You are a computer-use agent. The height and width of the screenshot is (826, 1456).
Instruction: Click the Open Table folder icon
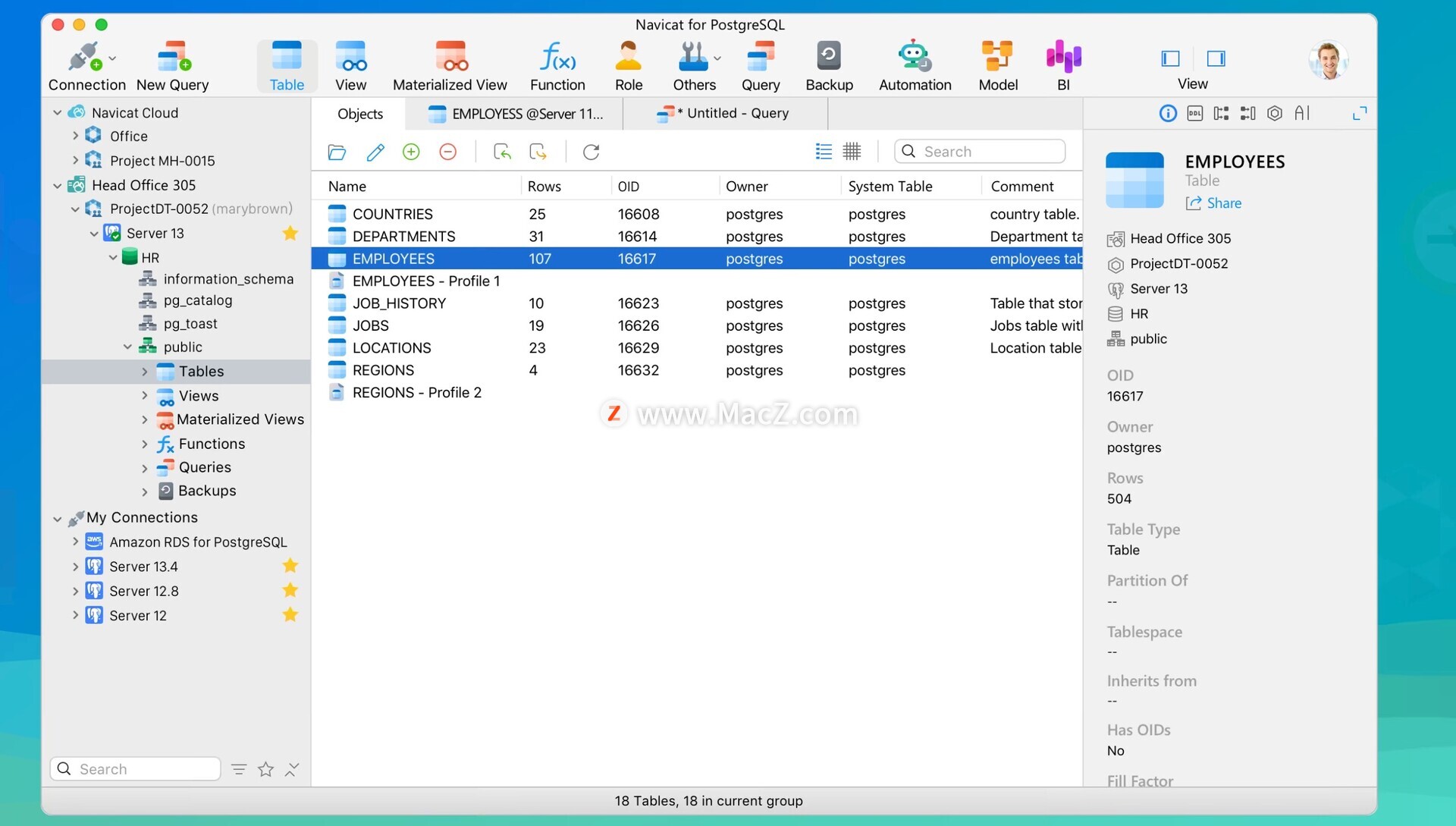coord(337,152)
